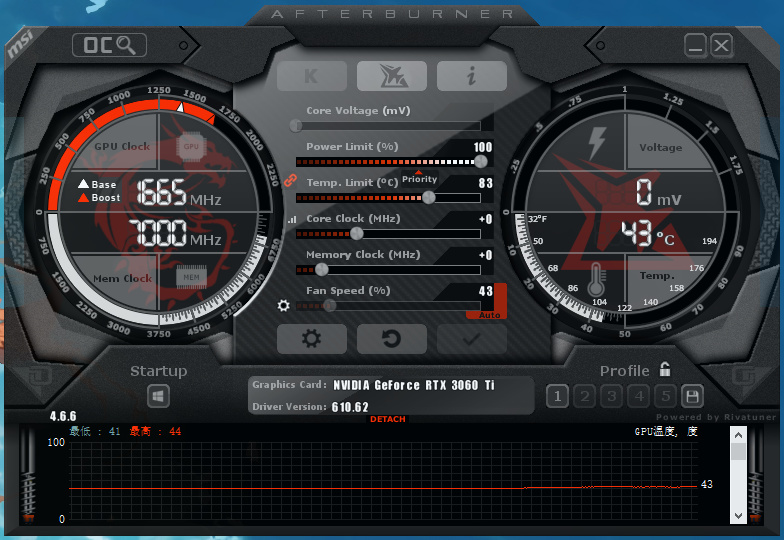Click the 43 °C temperature reading
This screenshot has width=784, height=540.
pos(648,234)
